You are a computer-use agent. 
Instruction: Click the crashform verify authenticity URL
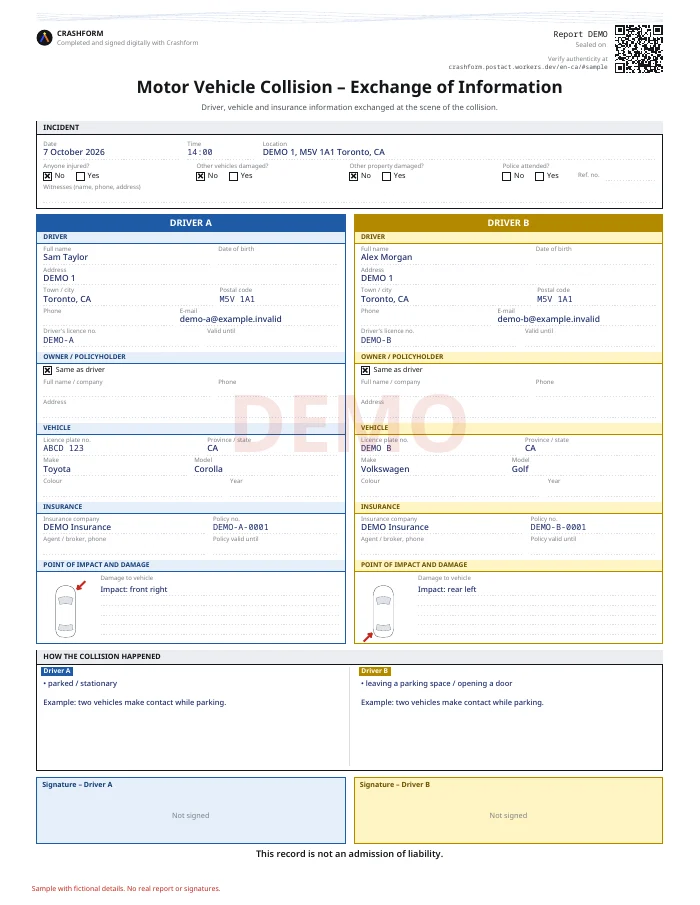click(527, 67)
